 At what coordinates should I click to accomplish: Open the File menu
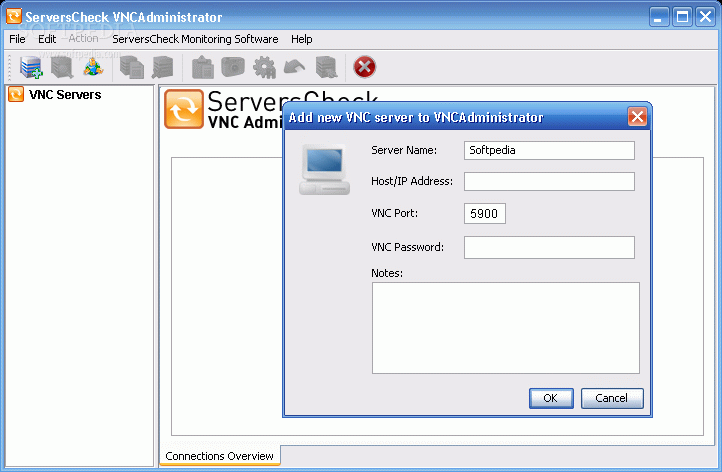(x=17, y=39)
